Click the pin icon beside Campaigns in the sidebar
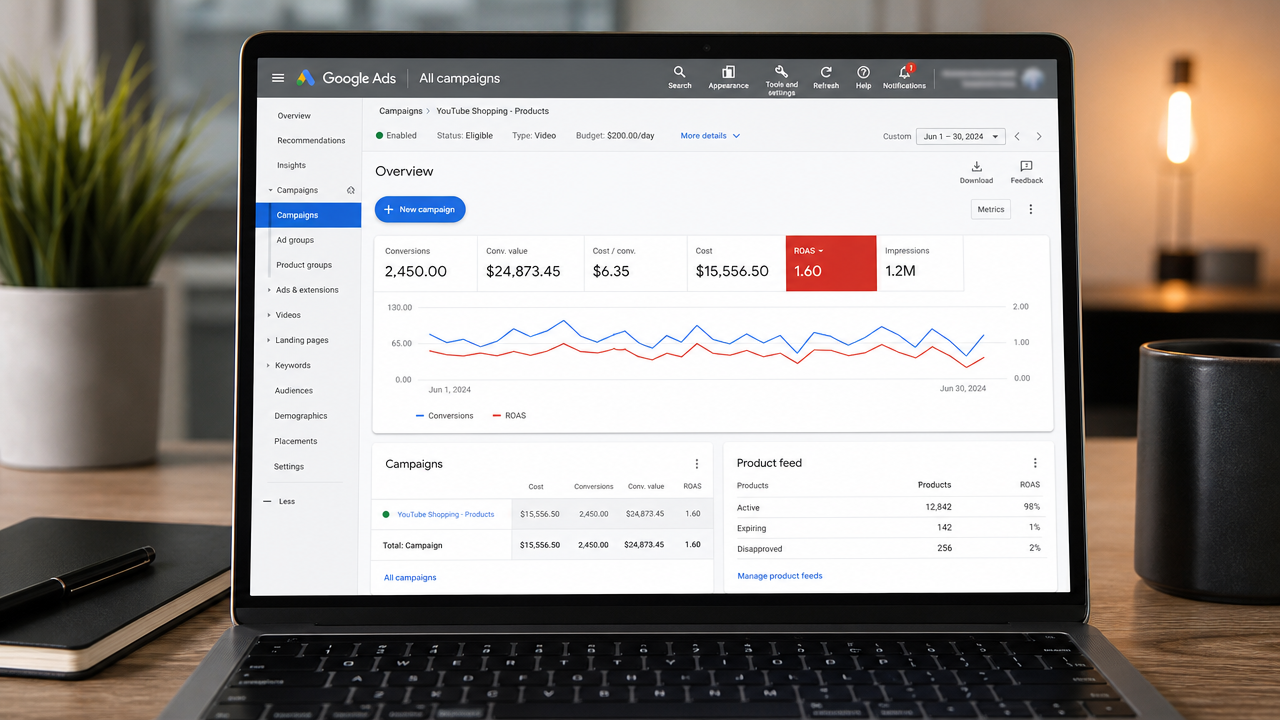 click(351, 190)
